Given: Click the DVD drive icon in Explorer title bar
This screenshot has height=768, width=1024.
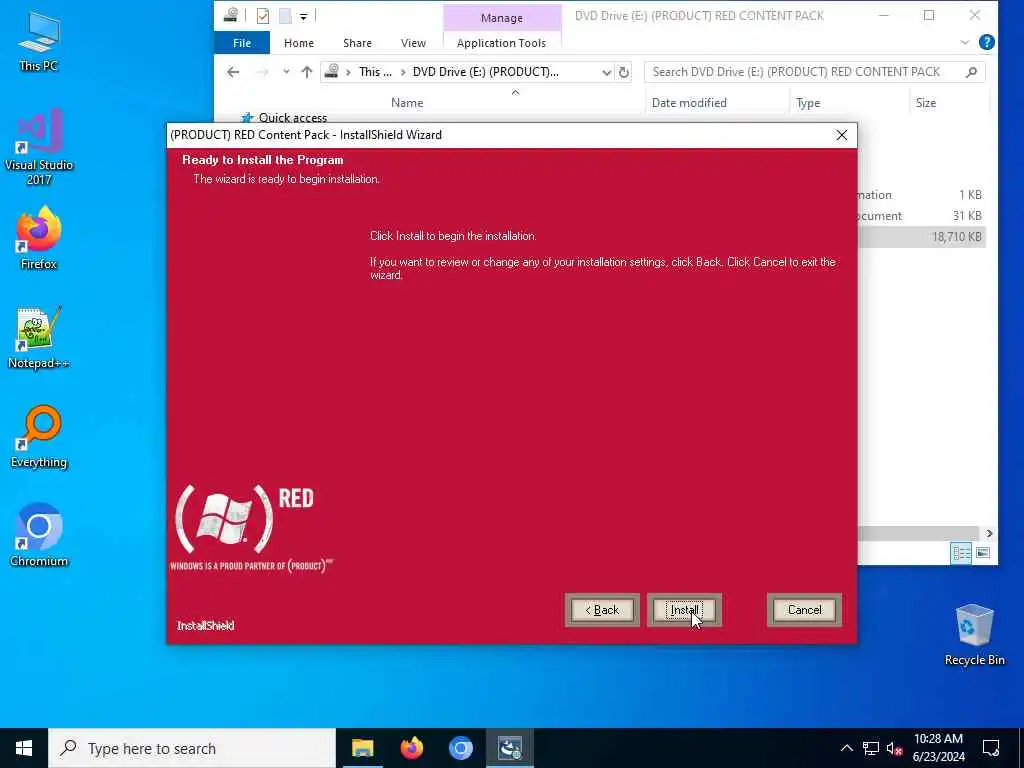Looking at the screenshot, I should 230,15.
